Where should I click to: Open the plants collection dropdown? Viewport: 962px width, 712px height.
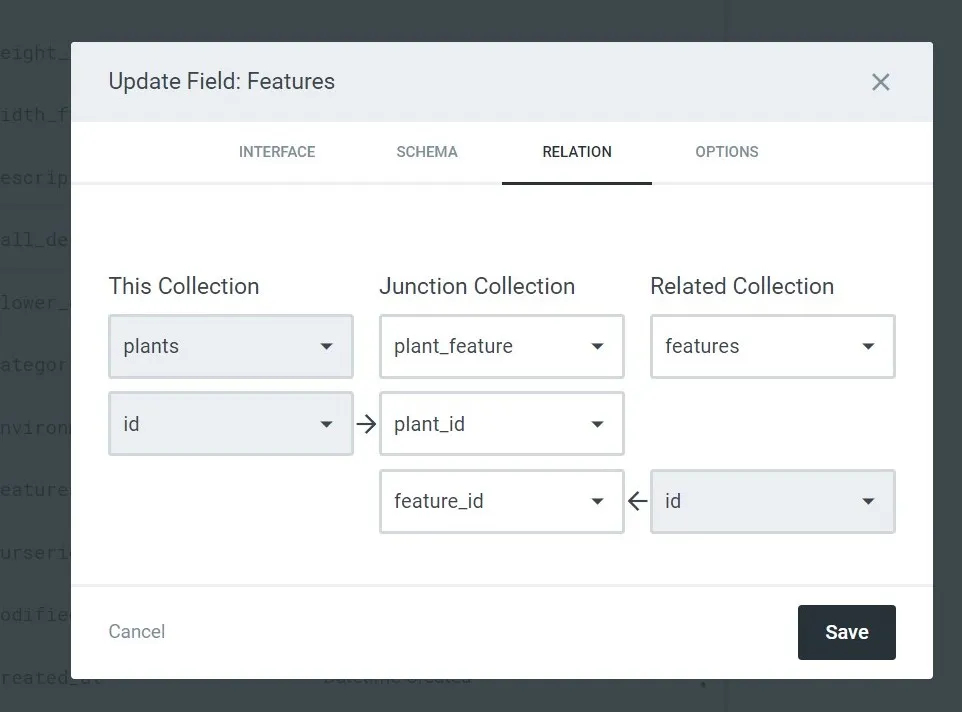click(x=230, y=347)
